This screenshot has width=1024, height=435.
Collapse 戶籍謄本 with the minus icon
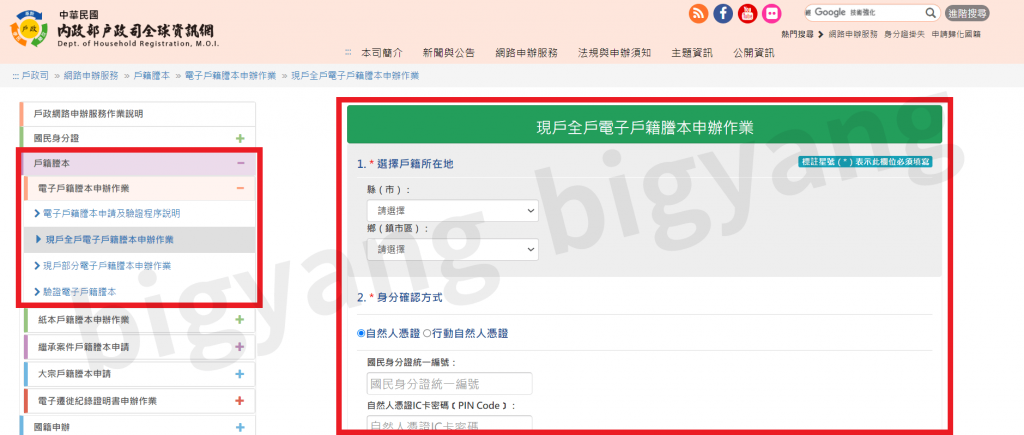240,163
